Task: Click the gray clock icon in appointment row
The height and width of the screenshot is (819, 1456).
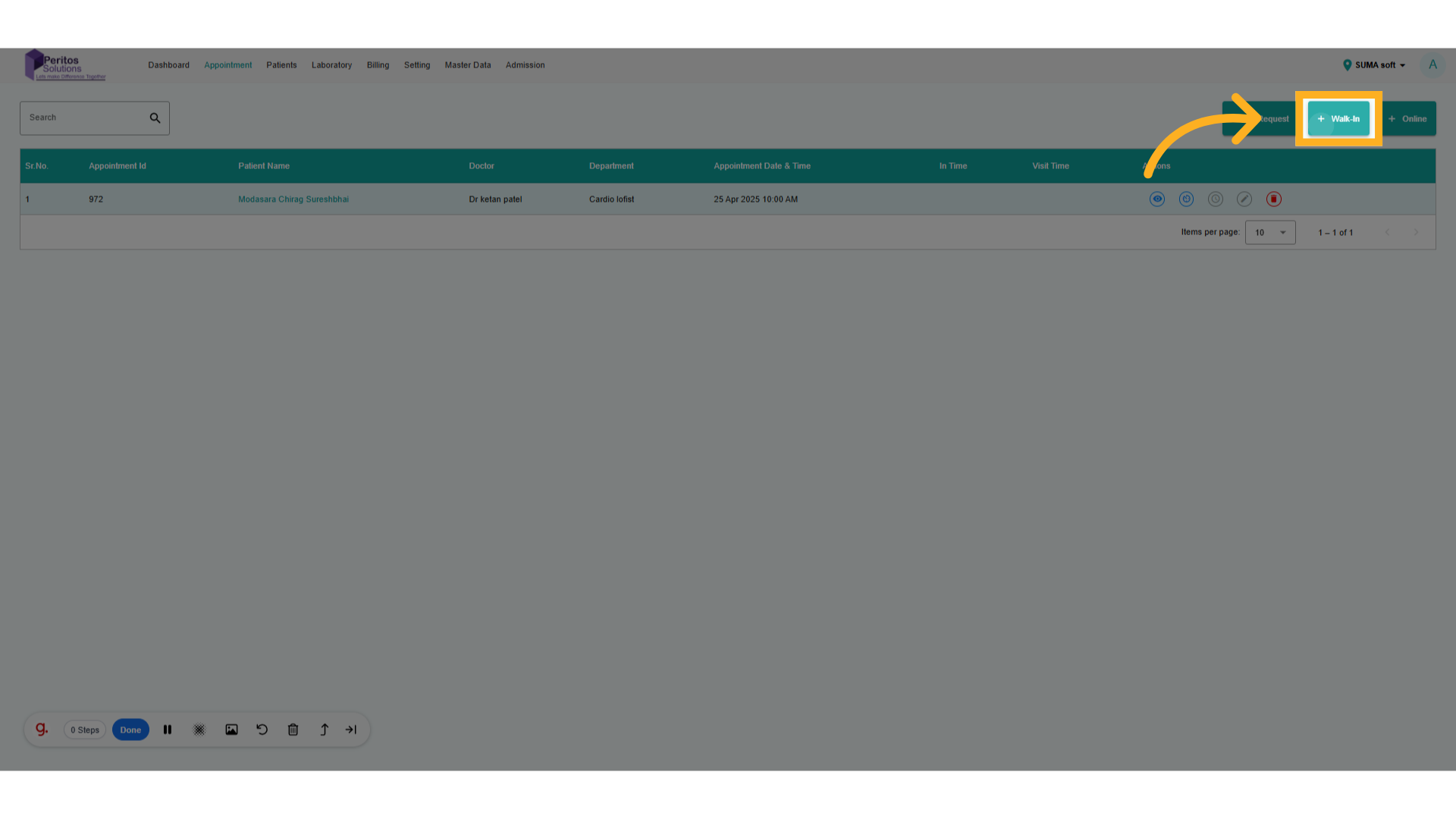Action: [1215, 199]
